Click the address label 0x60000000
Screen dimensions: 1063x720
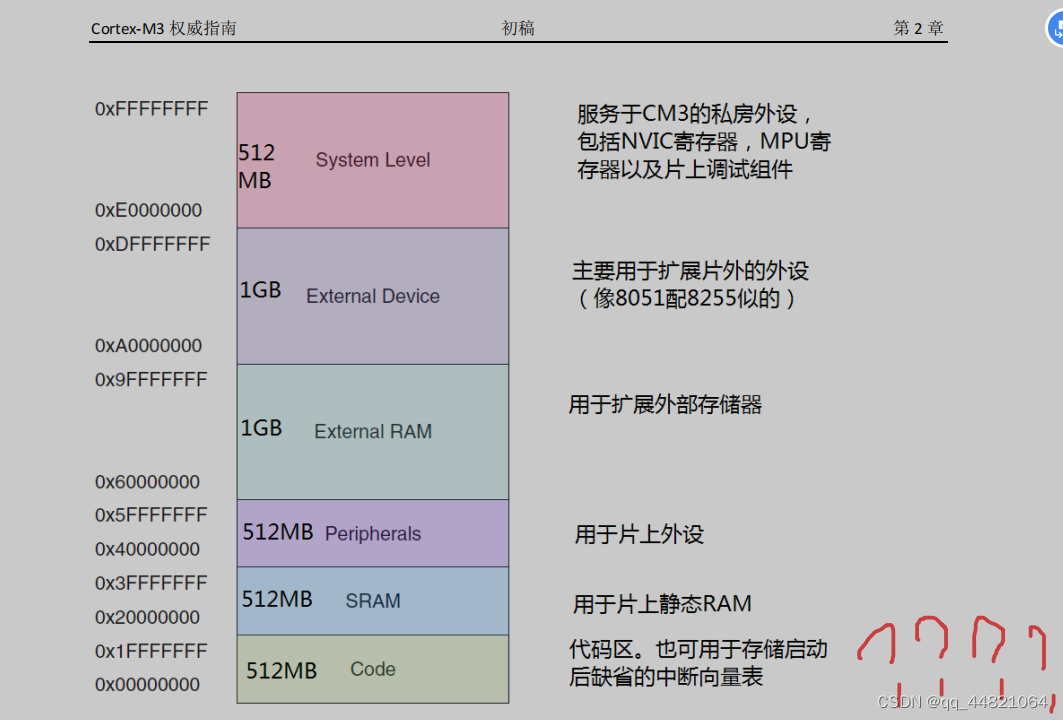[x=148, y=481]
